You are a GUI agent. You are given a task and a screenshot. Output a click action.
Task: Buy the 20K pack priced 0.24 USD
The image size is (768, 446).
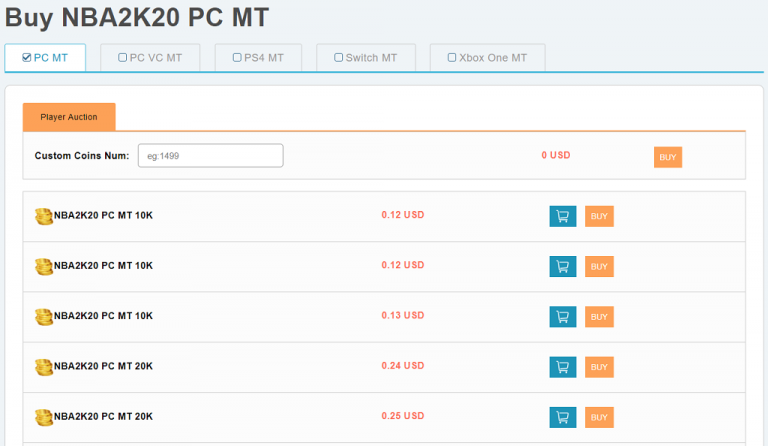[599, 367]
